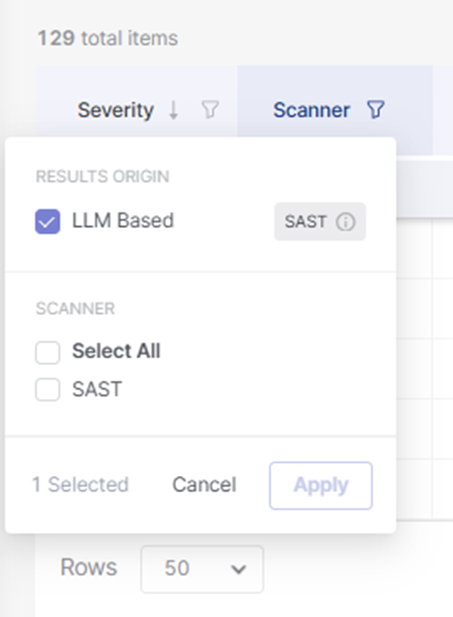
Task: Click the Severity column header label
Action: 115,110
